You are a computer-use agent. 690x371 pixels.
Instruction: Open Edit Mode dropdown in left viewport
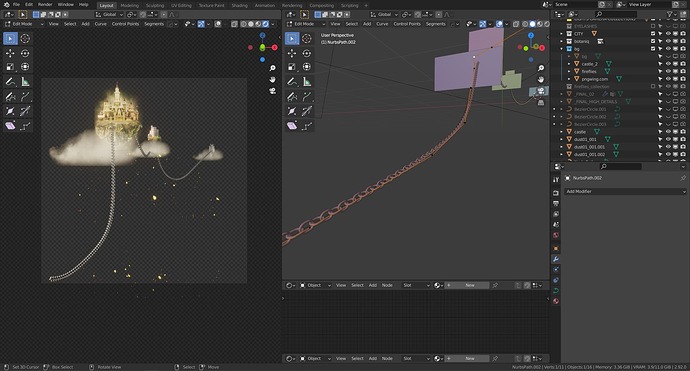pos(24,24)
